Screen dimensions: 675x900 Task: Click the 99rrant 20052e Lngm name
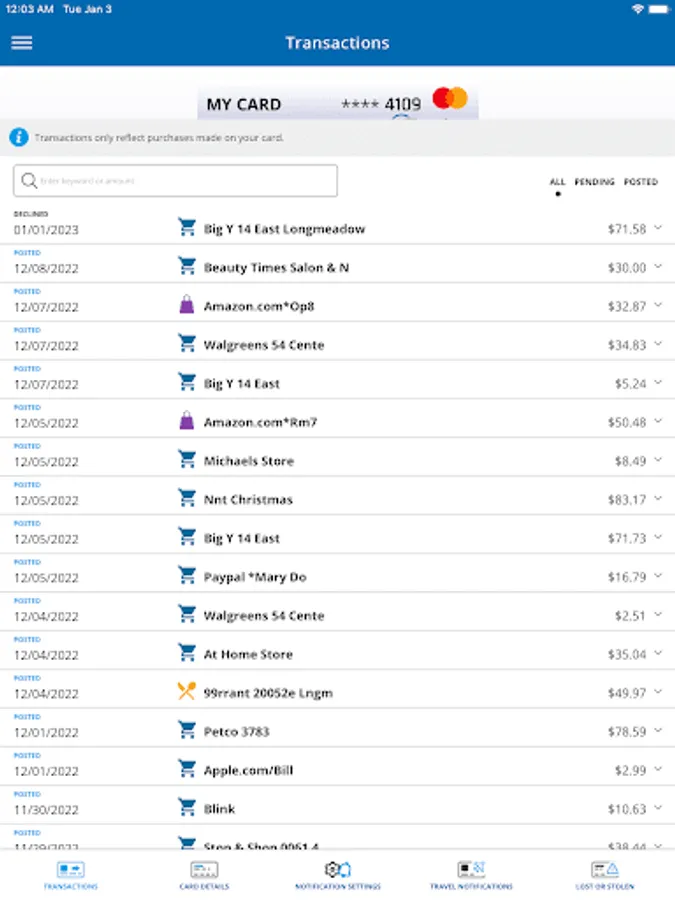268,693
